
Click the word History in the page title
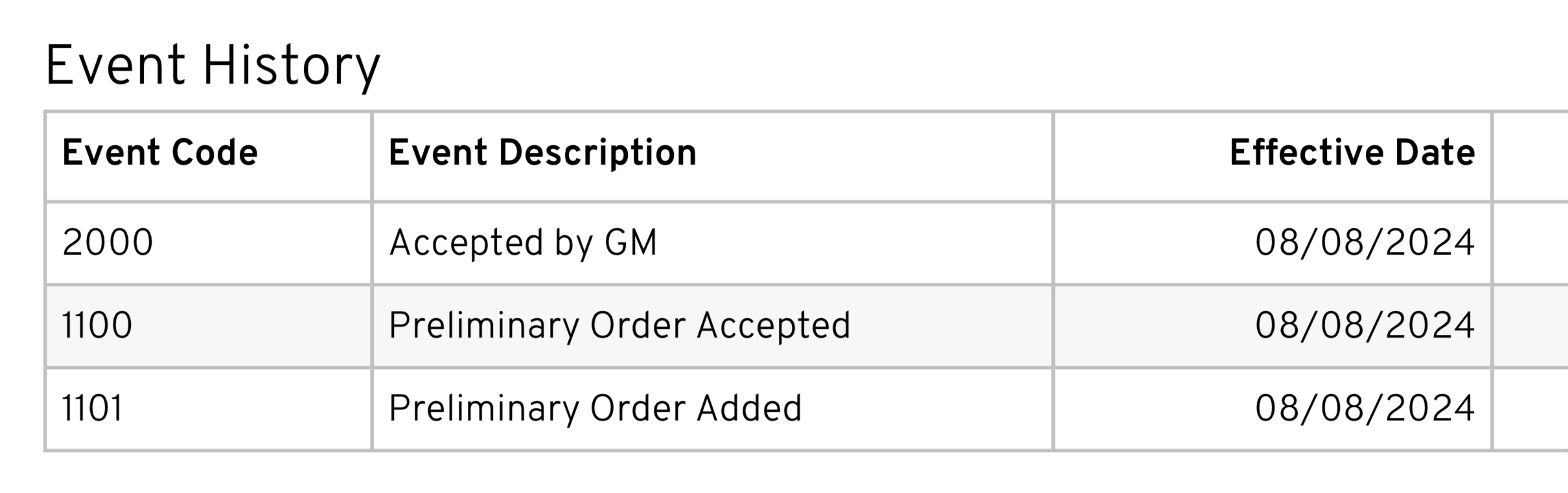click(x=291, y=66)
